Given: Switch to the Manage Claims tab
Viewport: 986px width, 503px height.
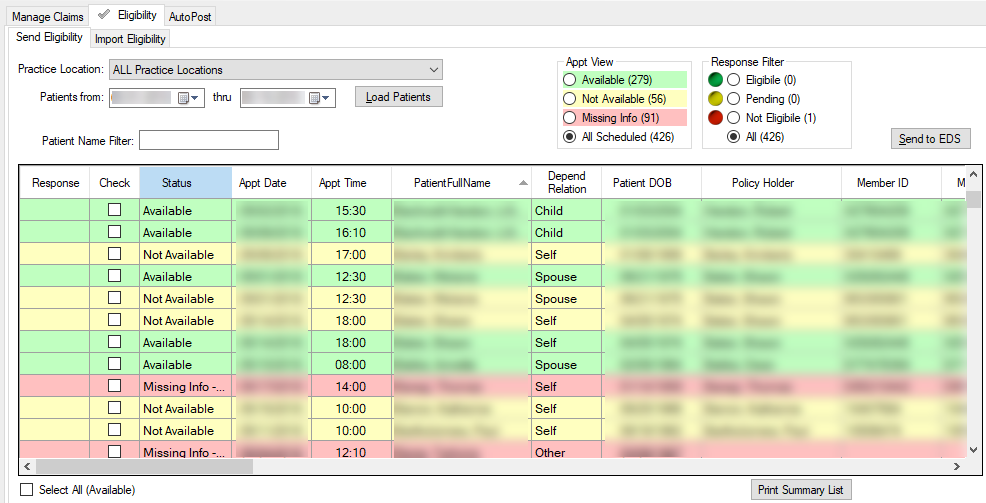Looking at the screenshot, I should pos(47,17).
